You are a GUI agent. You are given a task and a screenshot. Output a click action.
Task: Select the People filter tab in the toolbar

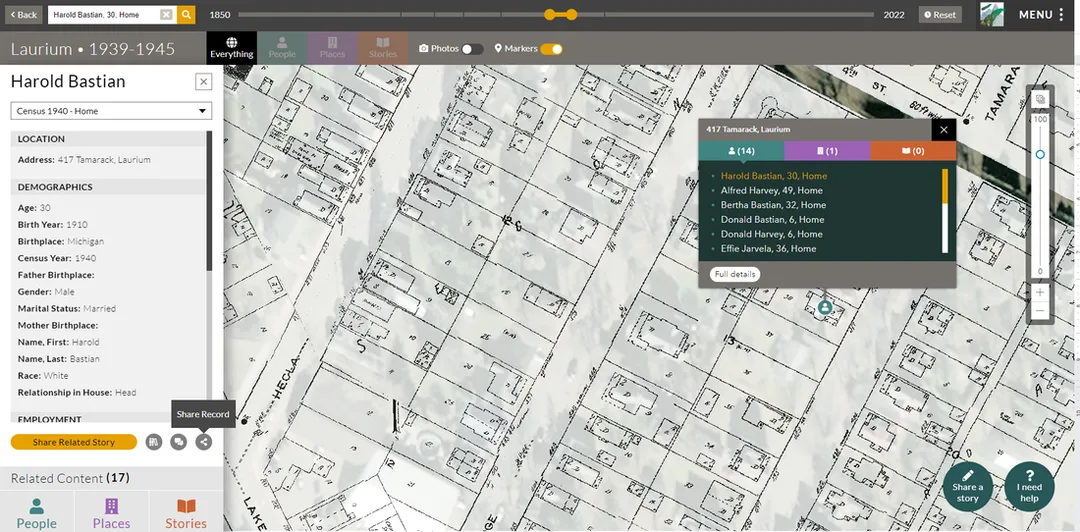(x=282, y=48)
